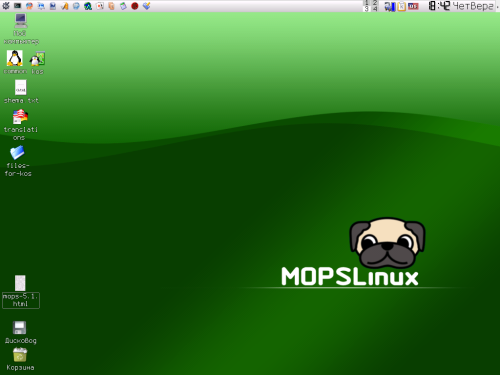Open the green-blue globe panel launcher
The height and width of the screenshot is (375, 500).
88,6
